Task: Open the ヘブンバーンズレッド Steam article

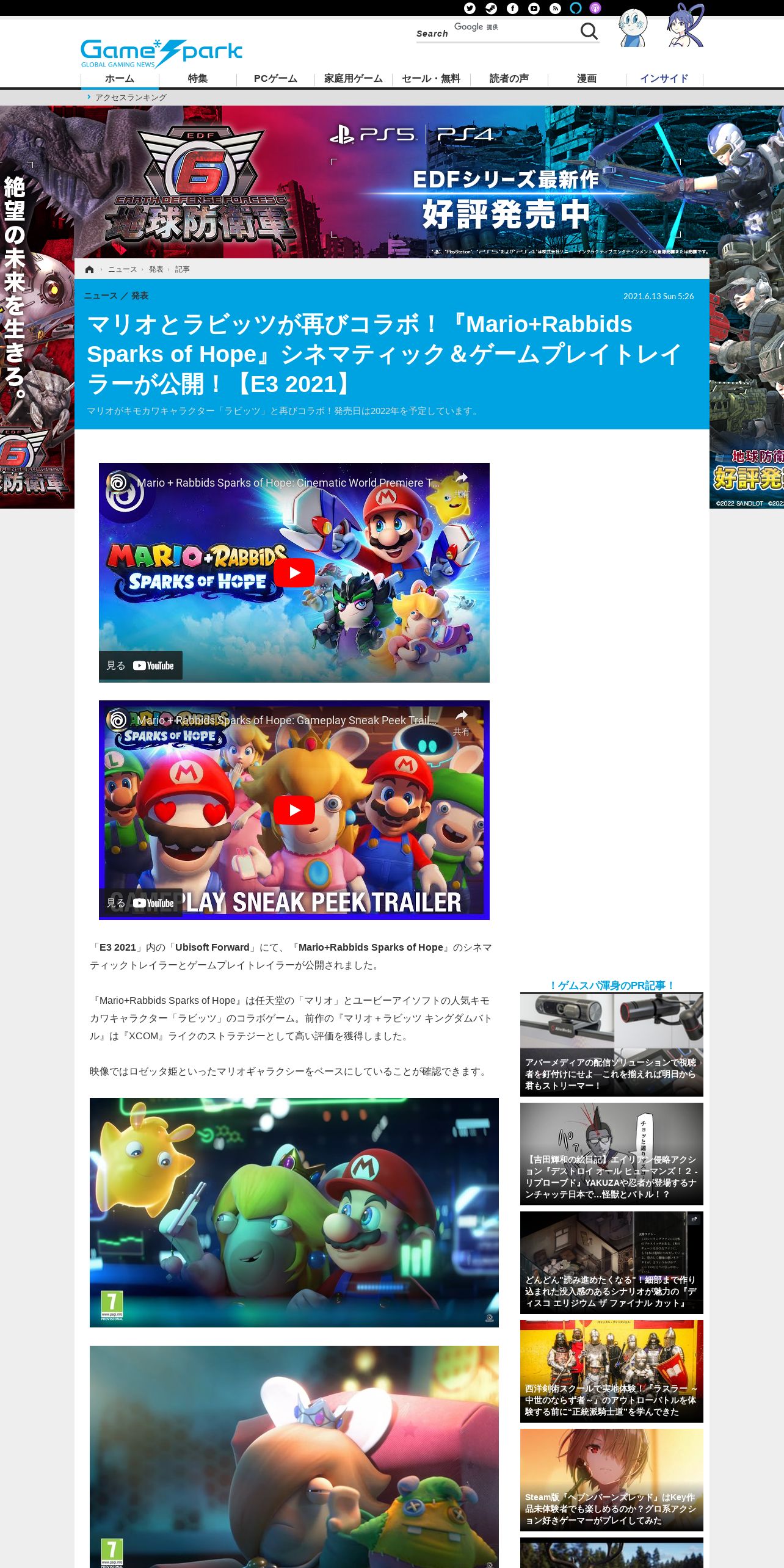Action: click(x=612, y=1480)
